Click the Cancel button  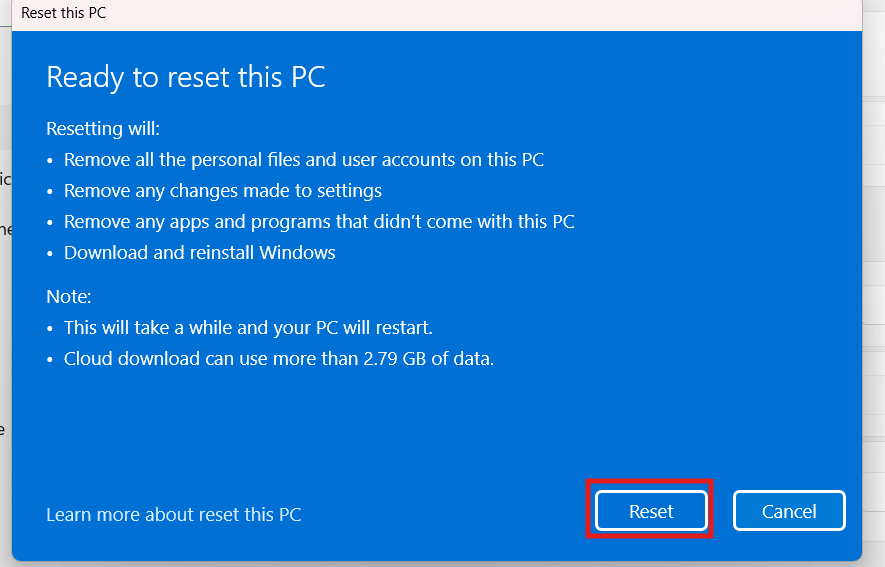click(x=788, y=511)
